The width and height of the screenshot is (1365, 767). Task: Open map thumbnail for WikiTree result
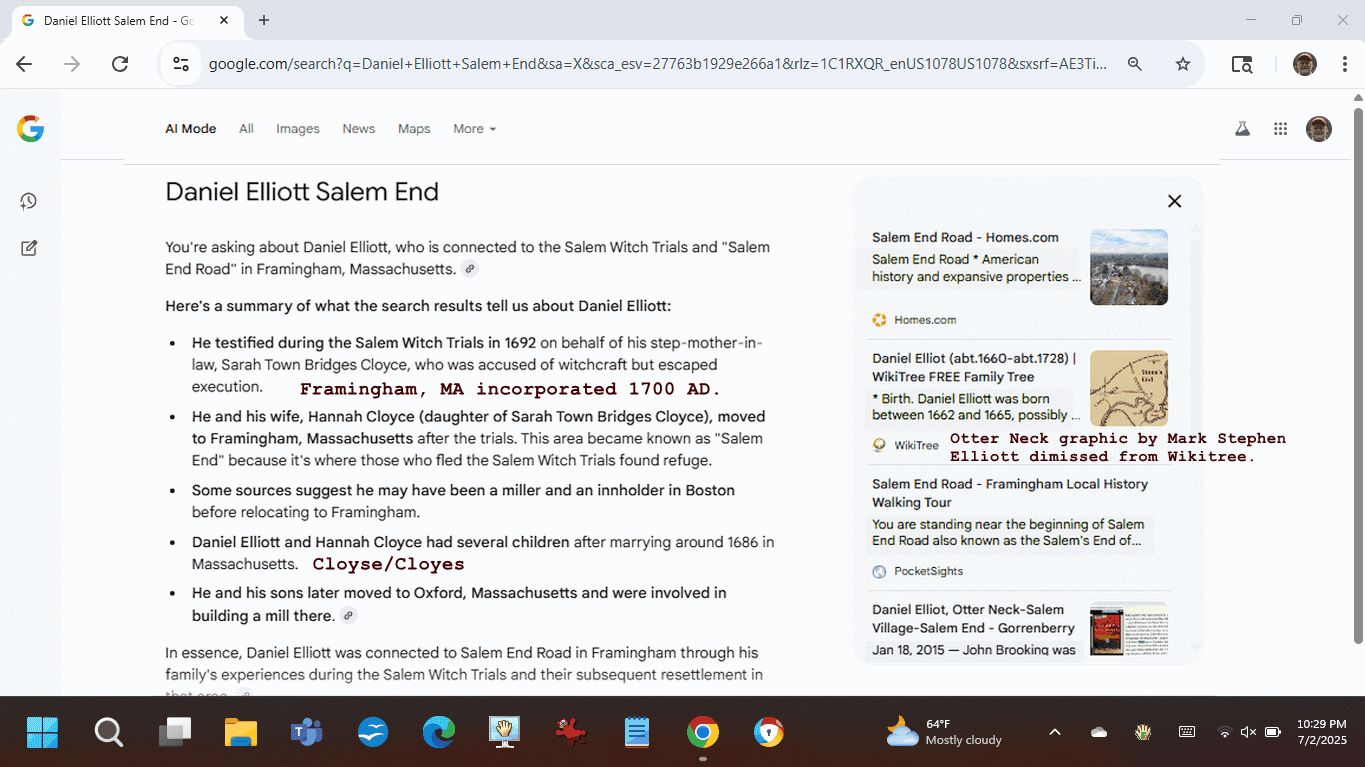pyautogui.click(x=1129, y=388)
